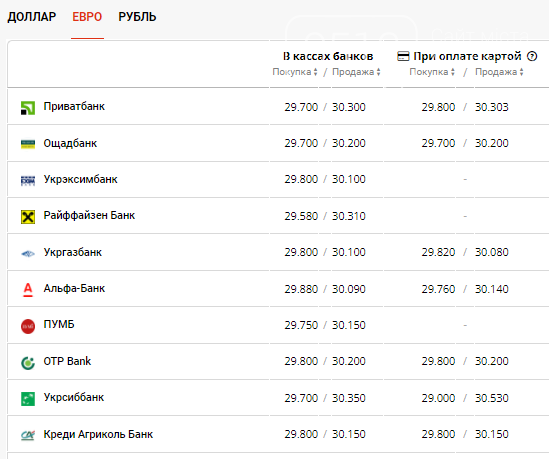Image resolution: width=549 pixels, height=459 pixels.
Task: Switch to the РУБЛЬ tab
Action: click(137, 16)
